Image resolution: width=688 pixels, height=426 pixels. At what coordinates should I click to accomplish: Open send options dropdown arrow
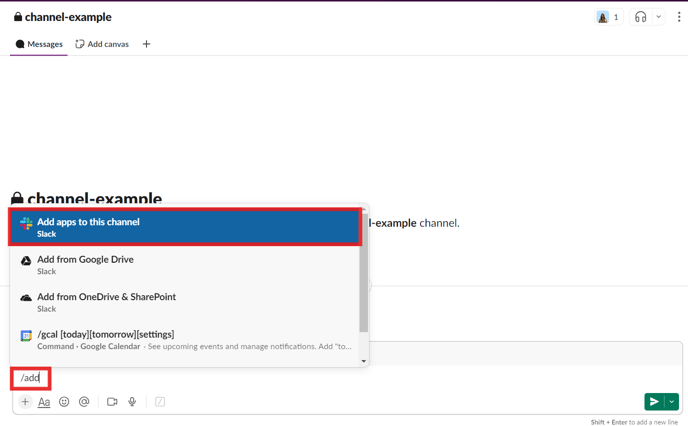click(672, 401)
